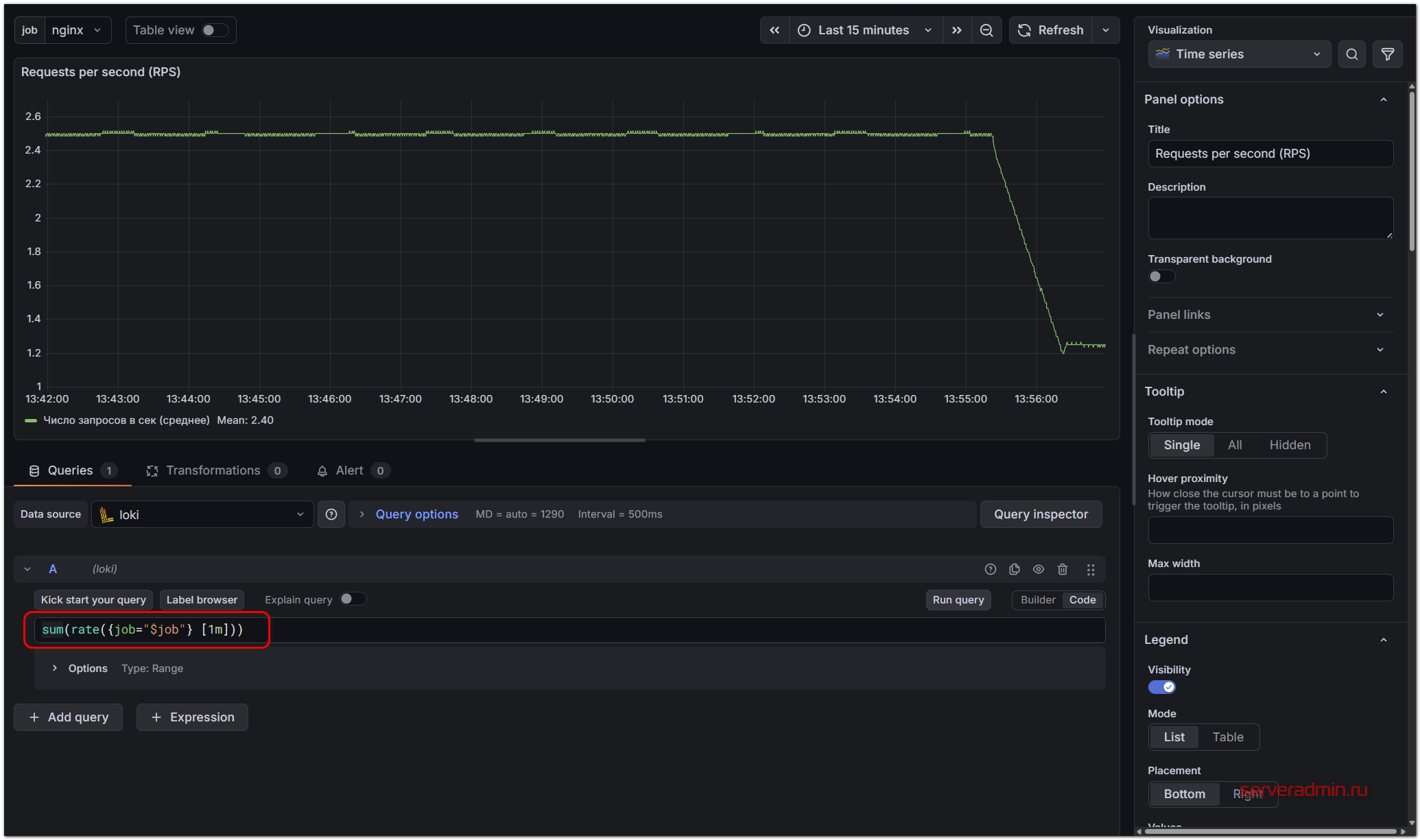Open data source help question-mark icon
The image size is (1420, 840).
[x=331, y=514]
